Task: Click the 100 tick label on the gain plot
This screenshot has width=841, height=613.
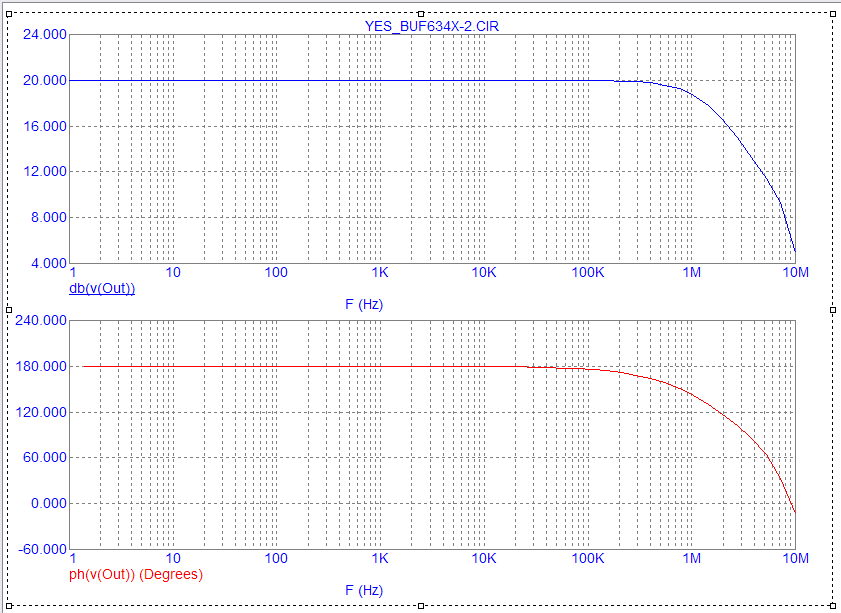Action: 276,272
